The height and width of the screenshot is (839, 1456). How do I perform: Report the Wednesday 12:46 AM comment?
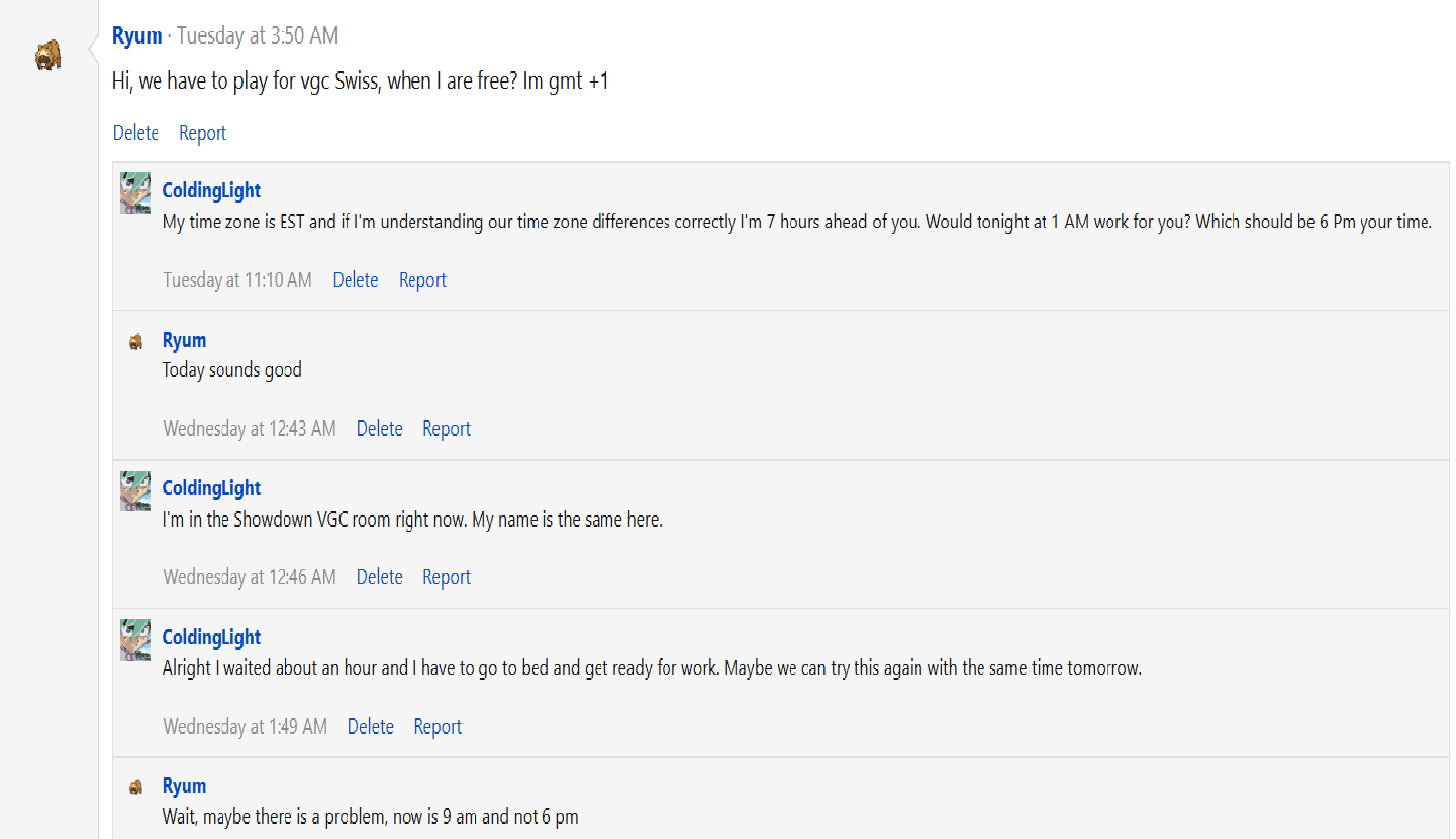tap(446, 577)
